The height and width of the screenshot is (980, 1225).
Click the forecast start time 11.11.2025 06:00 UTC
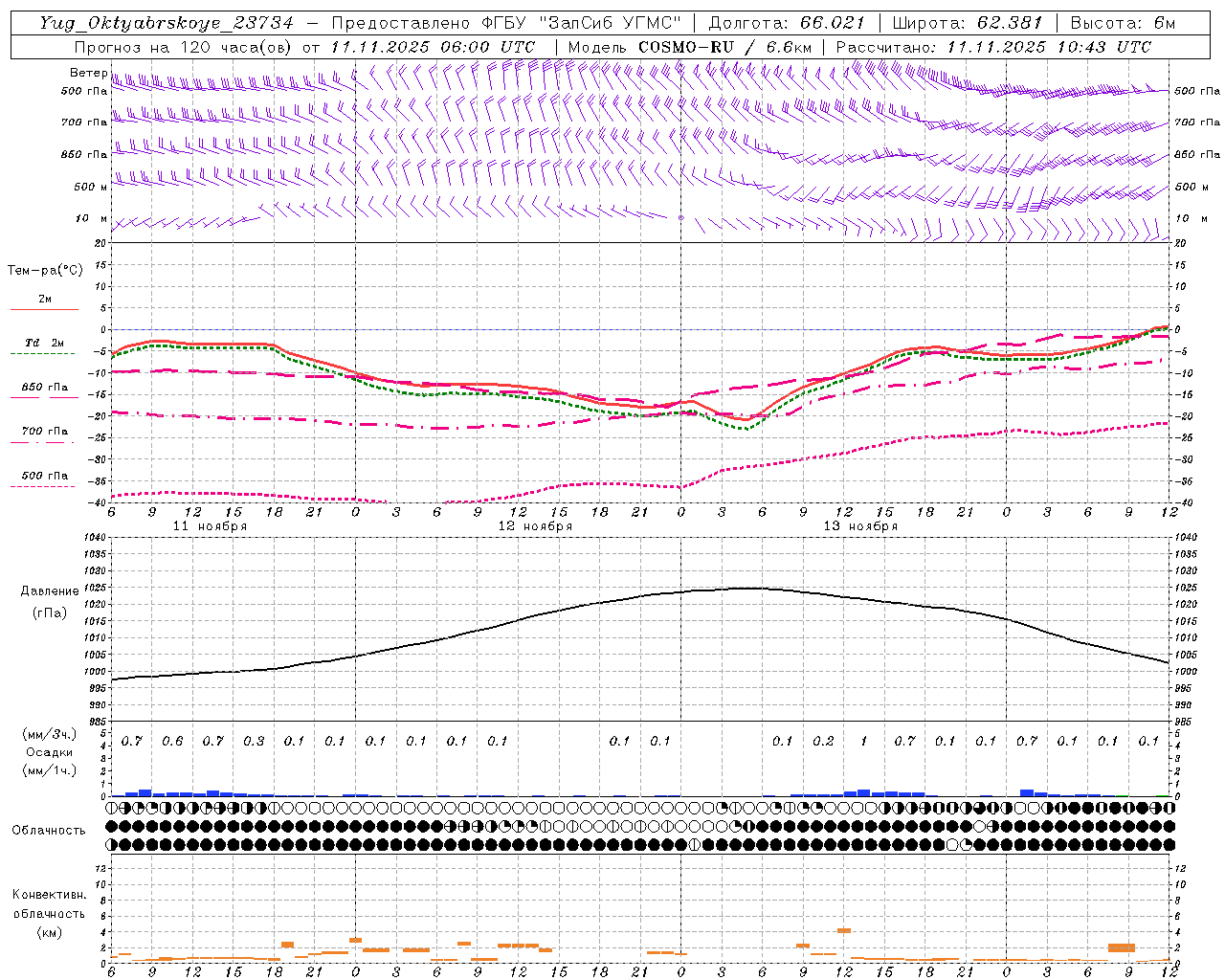(433, 47)
